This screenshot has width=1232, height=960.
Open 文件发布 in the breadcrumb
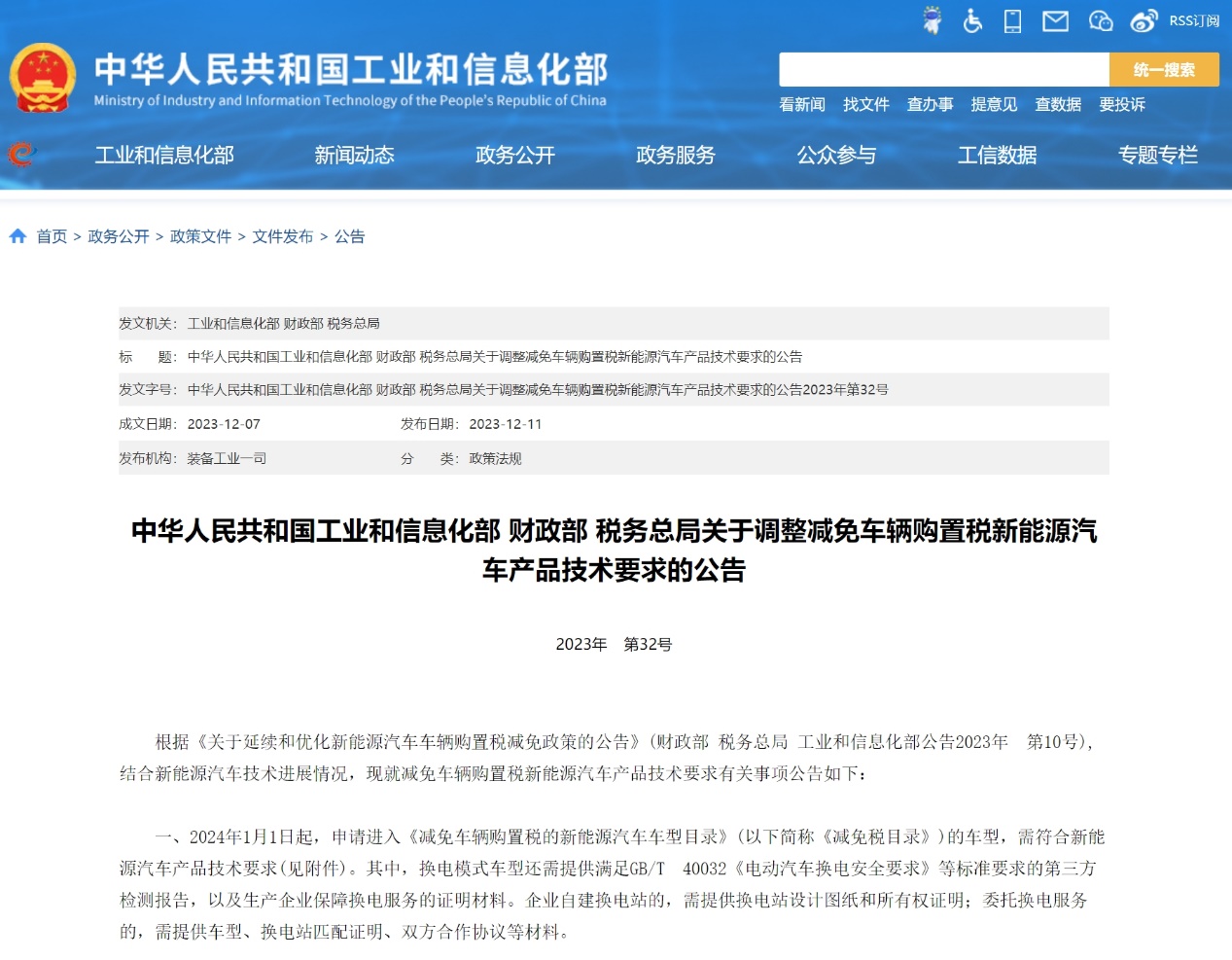coord(283,236)
